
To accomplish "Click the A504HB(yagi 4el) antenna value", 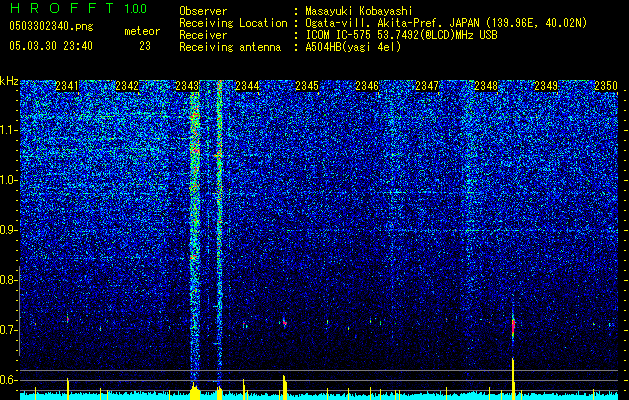I will point(353,47).
